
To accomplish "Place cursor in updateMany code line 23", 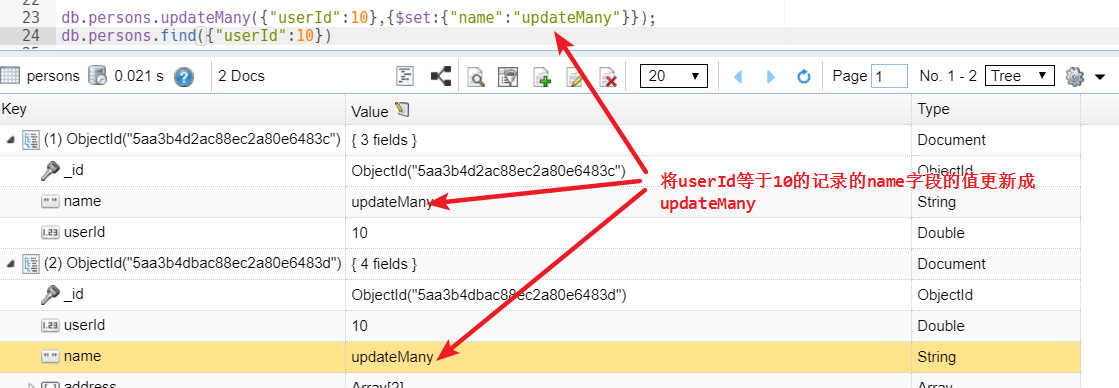I will tap(358, 18).
